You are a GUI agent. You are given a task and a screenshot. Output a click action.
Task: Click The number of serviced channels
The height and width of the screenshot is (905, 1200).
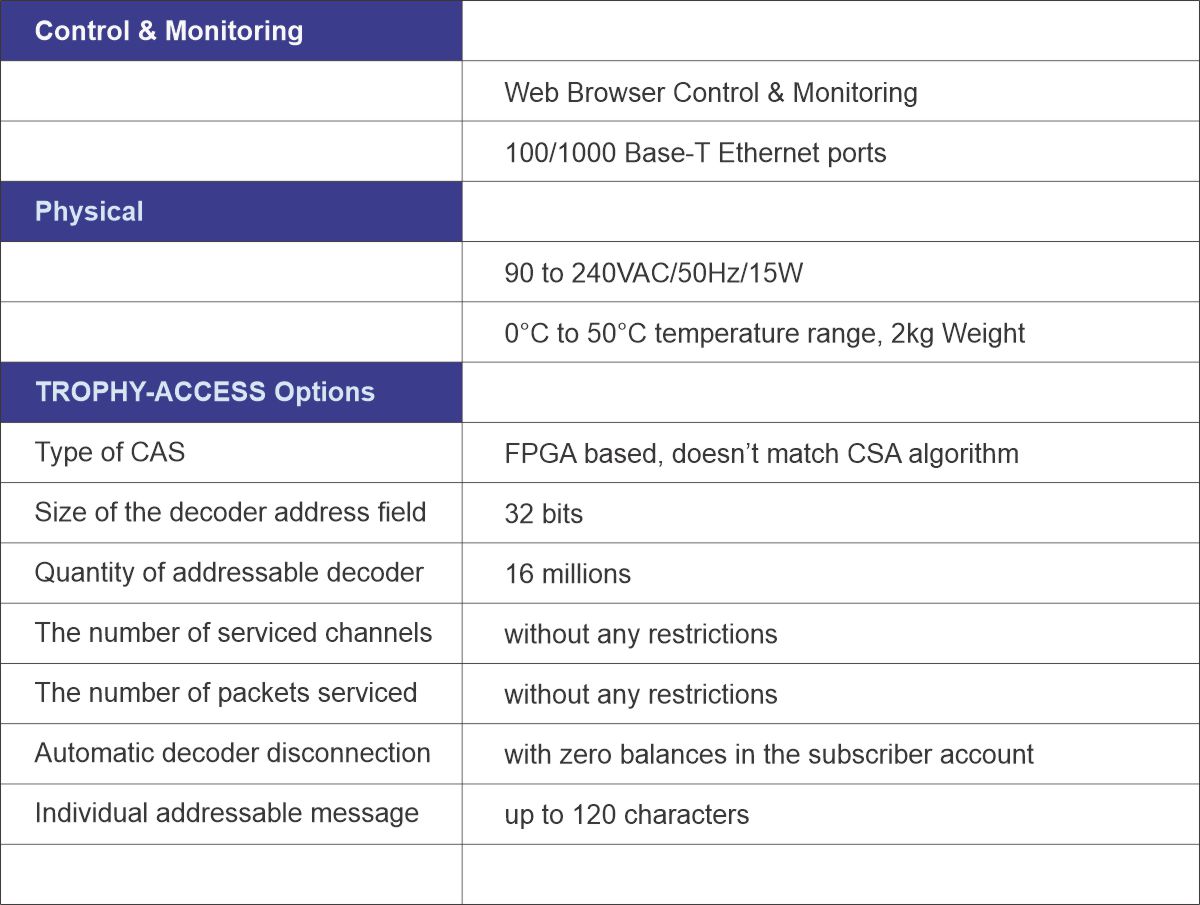(x=233, y=633)
